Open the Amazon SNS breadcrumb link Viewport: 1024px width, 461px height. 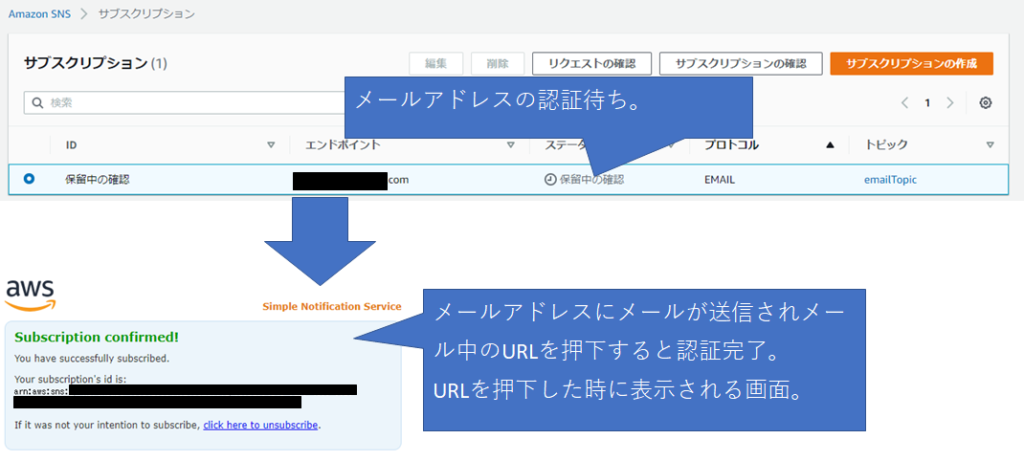coord(39,14)
